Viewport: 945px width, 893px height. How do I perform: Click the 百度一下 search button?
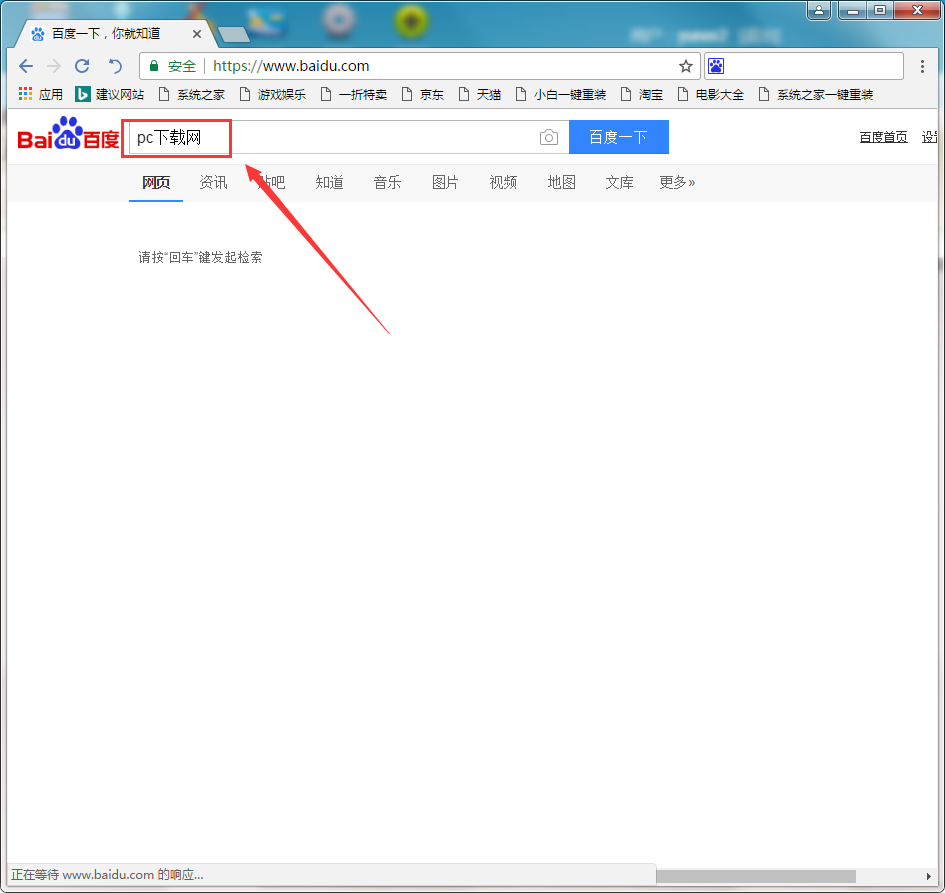(618, 137)
